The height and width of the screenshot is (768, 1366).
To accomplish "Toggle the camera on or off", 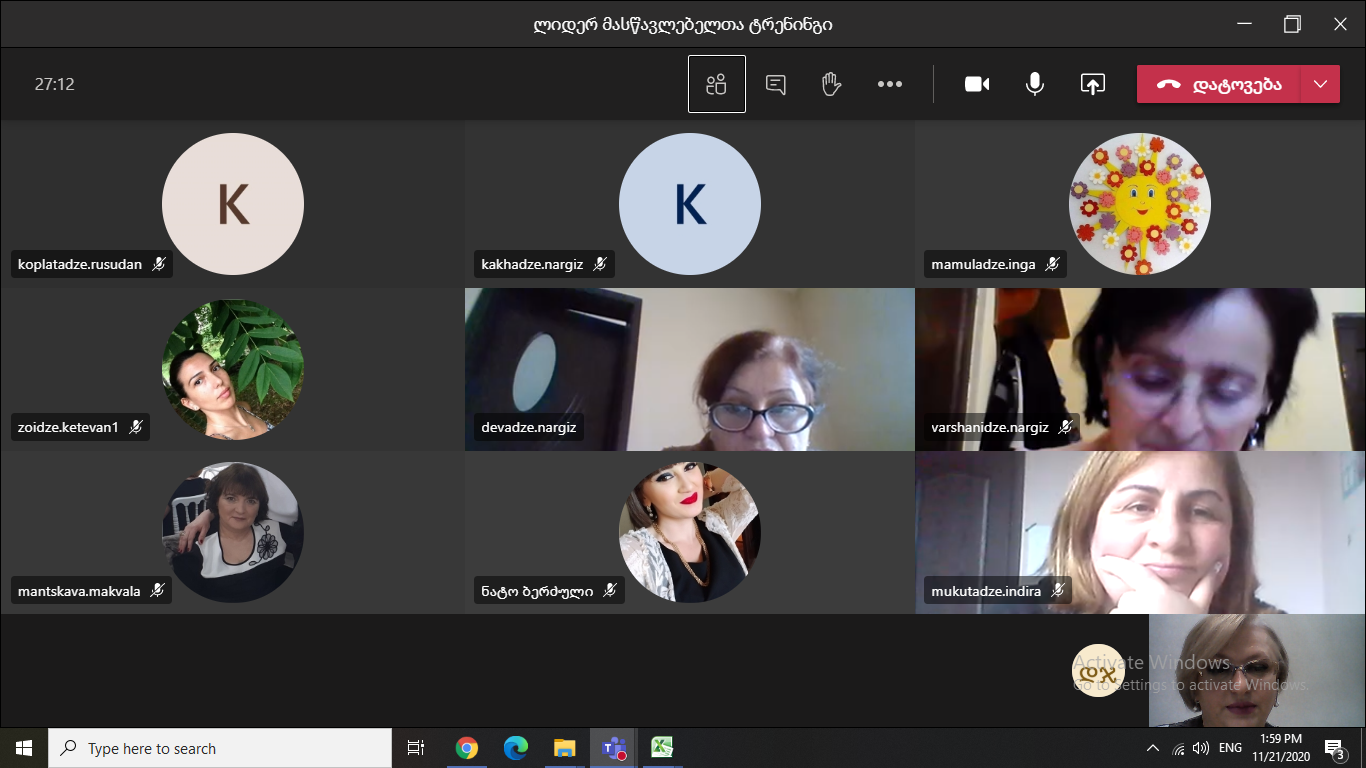I will (977, 85).
